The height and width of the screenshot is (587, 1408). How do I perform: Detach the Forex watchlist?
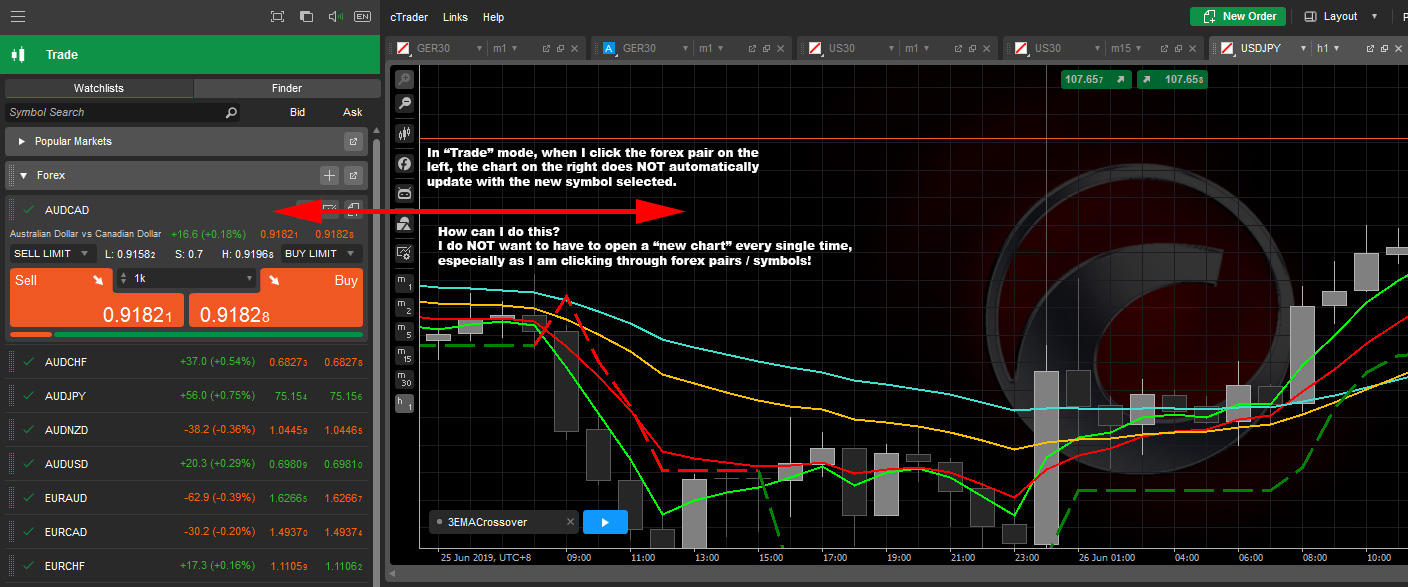coord(353,175)
